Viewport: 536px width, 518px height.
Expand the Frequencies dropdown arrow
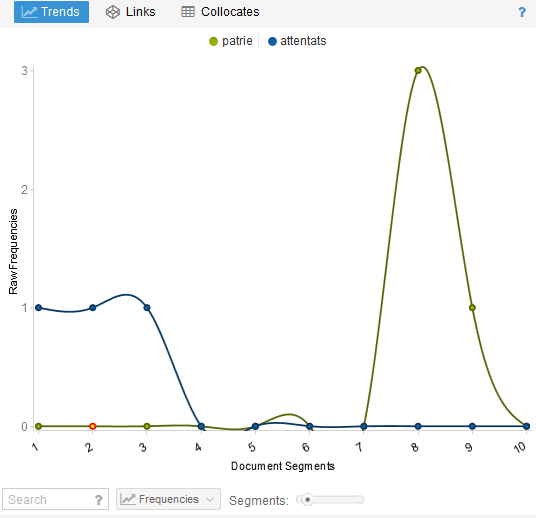pos(210,500)
